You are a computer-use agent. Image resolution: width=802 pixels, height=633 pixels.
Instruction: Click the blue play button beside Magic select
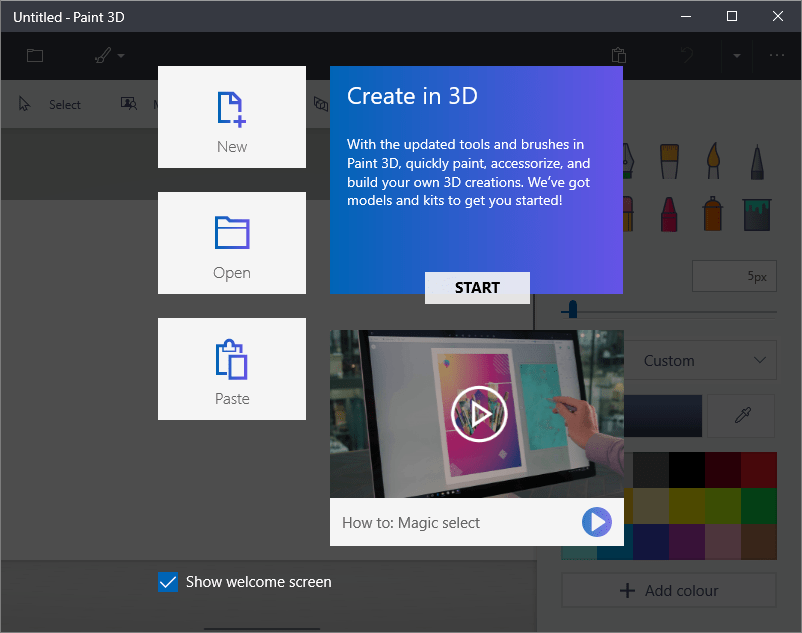[596, 522]
